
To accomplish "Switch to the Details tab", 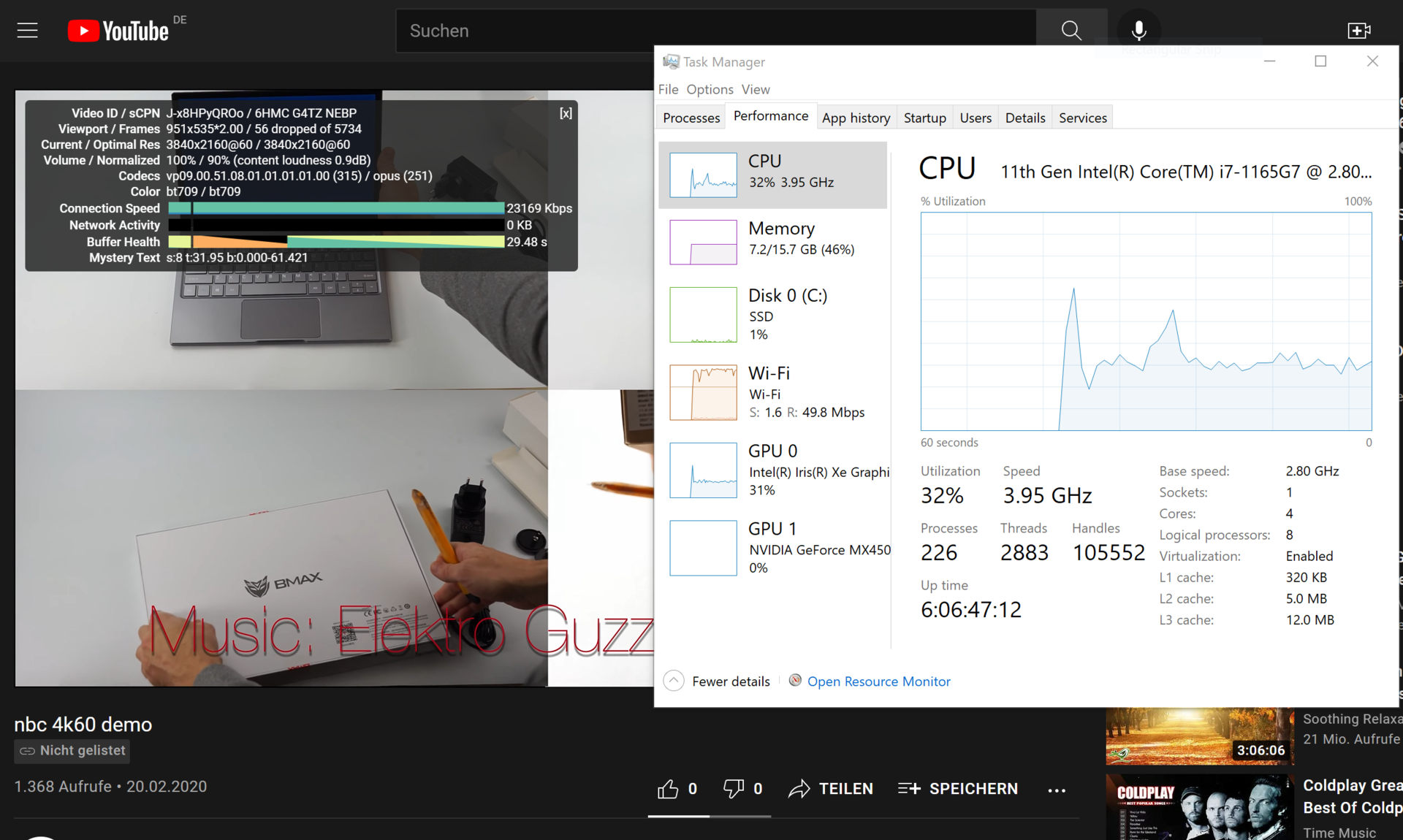I will pos(1025,118).
